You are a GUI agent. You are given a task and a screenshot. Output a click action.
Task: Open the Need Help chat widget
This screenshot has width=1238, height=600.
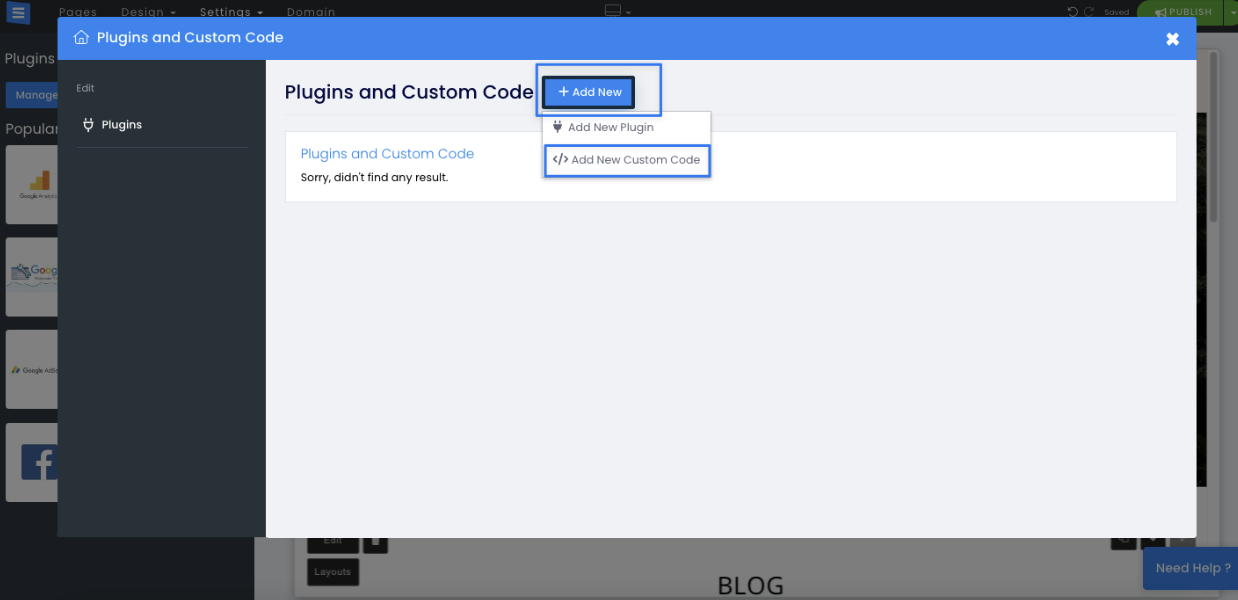pyautogui.click(x=1190, y=568)
